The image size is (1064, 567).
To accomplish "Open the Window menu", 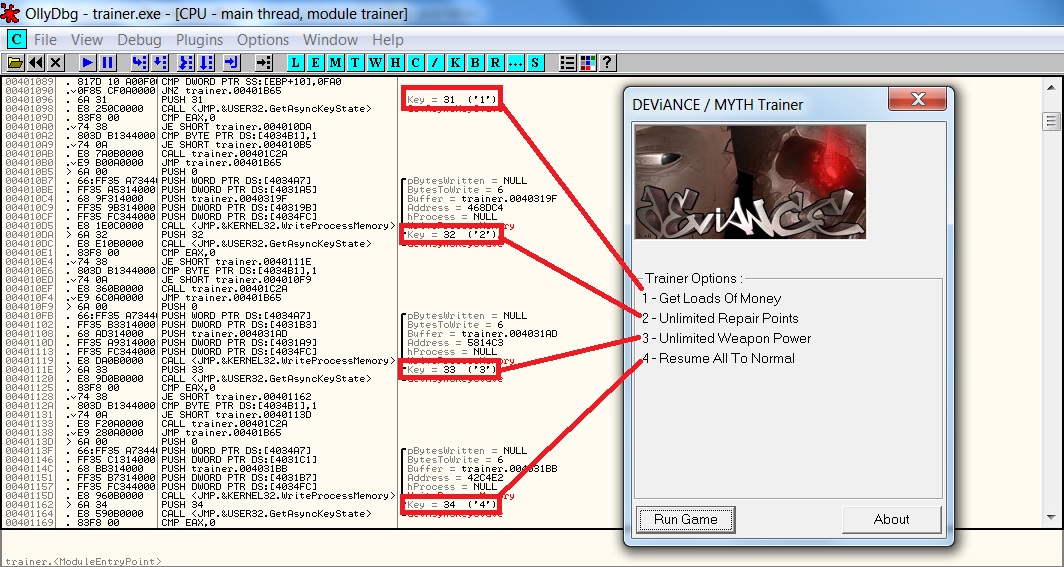I will [x=330, y=39].
